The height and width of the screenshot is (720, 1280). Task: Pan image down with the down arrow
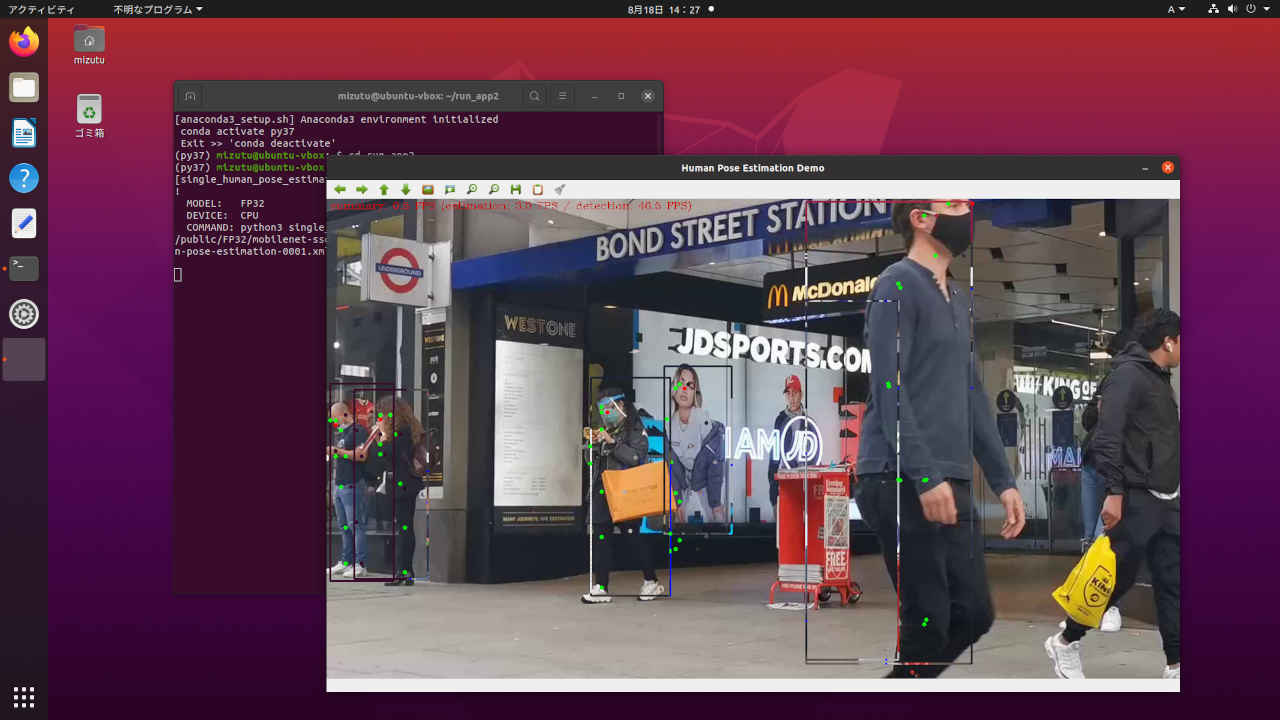(406, 189)
